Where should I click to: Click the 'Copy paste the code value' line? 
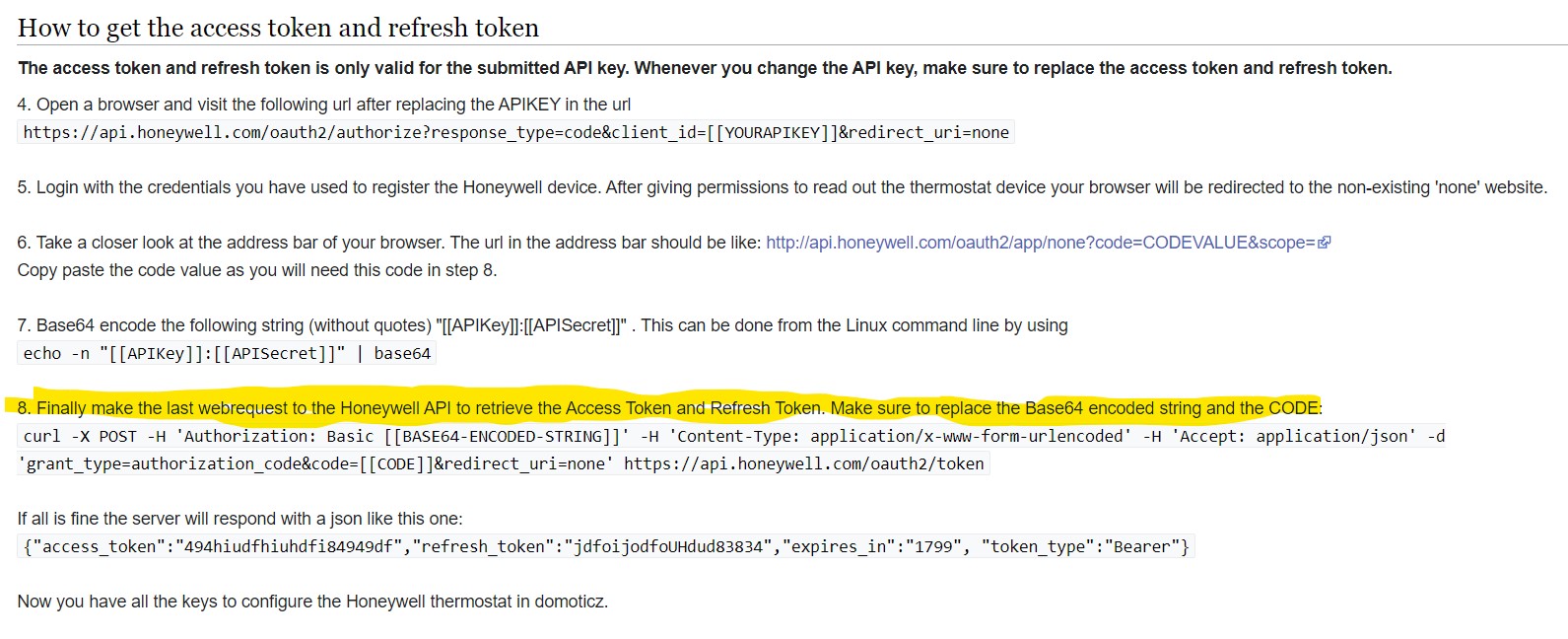click(x=257, y=270)
